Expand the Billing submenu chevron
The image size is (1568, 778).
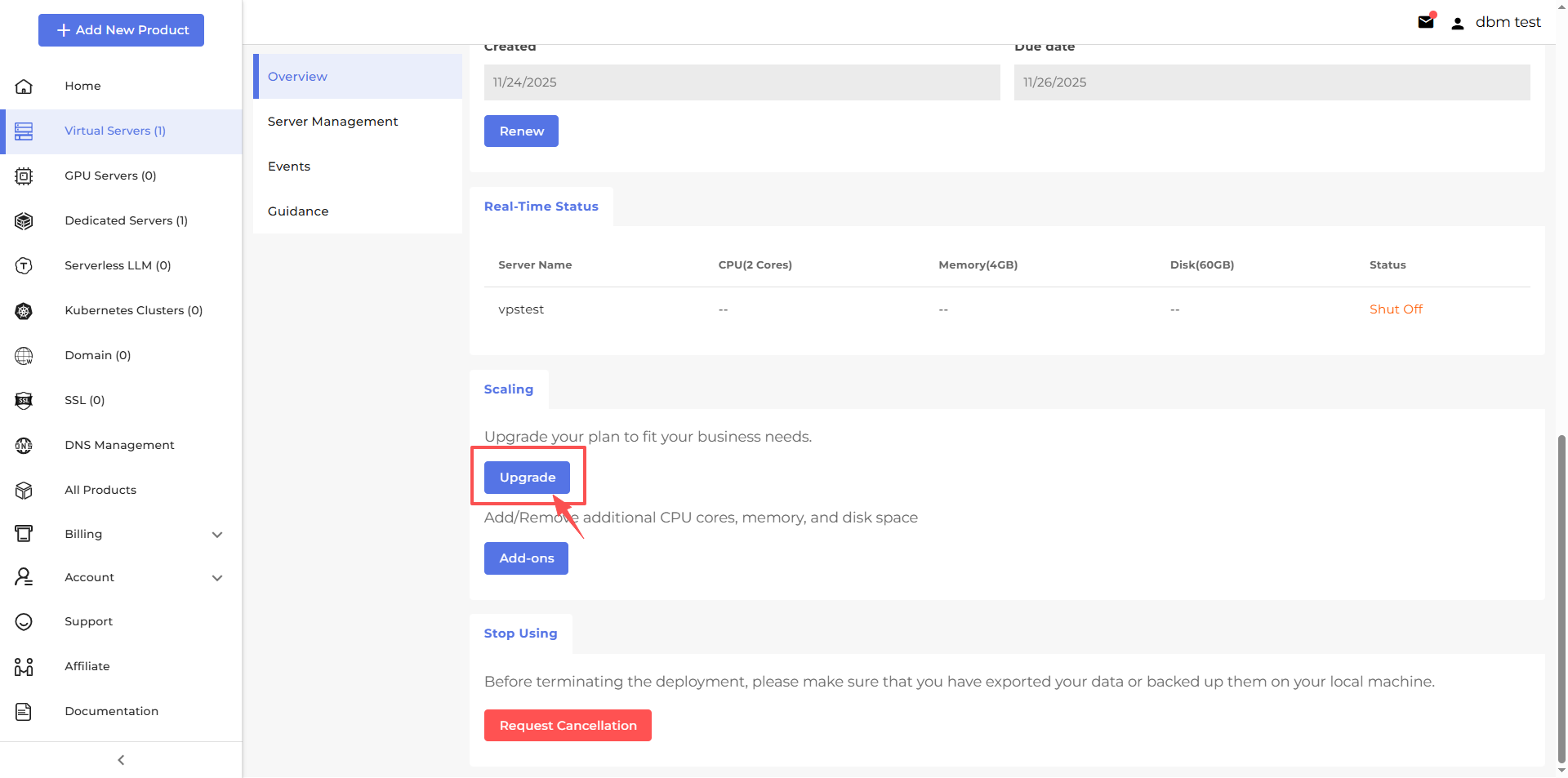point(217,535)
